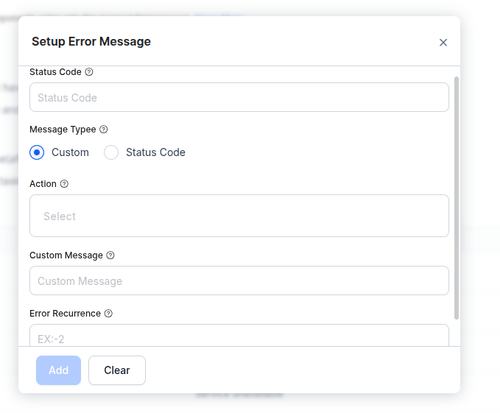The width and height of the screenshot is (500, 413).
Task: Click the Add button
Action: [59, 370]
